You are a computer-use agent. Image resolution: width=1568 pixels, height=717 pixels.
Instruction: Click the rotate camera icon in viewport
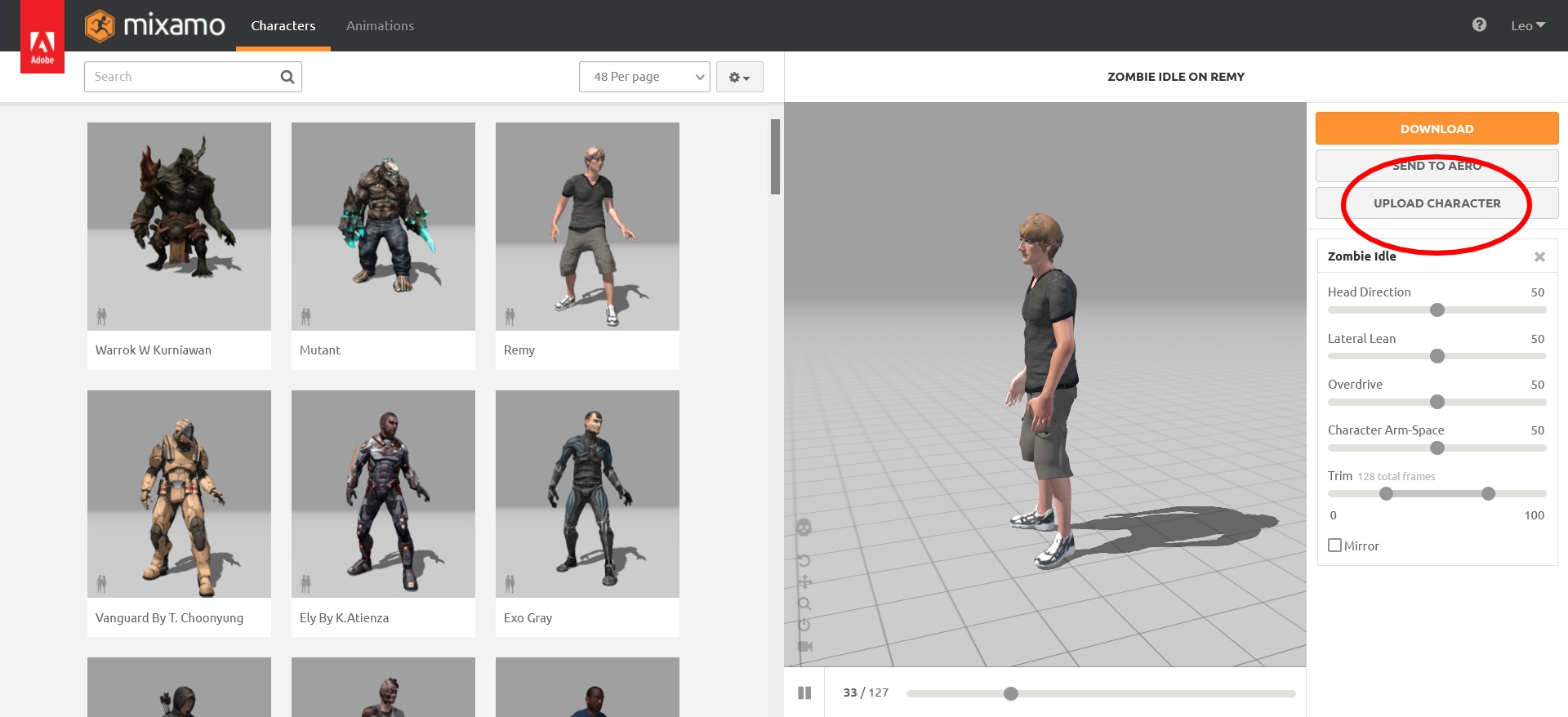804,560
